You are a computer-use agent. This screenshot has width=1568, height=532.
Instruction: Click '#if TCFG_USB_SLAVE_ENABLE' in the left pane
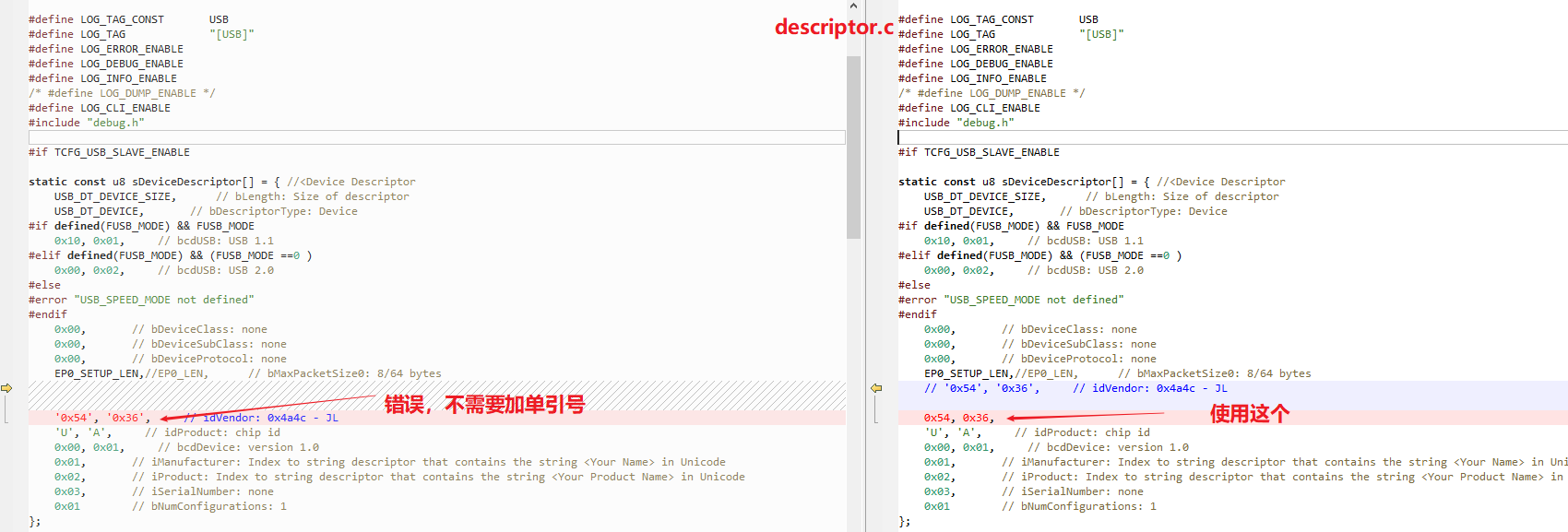coord(109,152)
